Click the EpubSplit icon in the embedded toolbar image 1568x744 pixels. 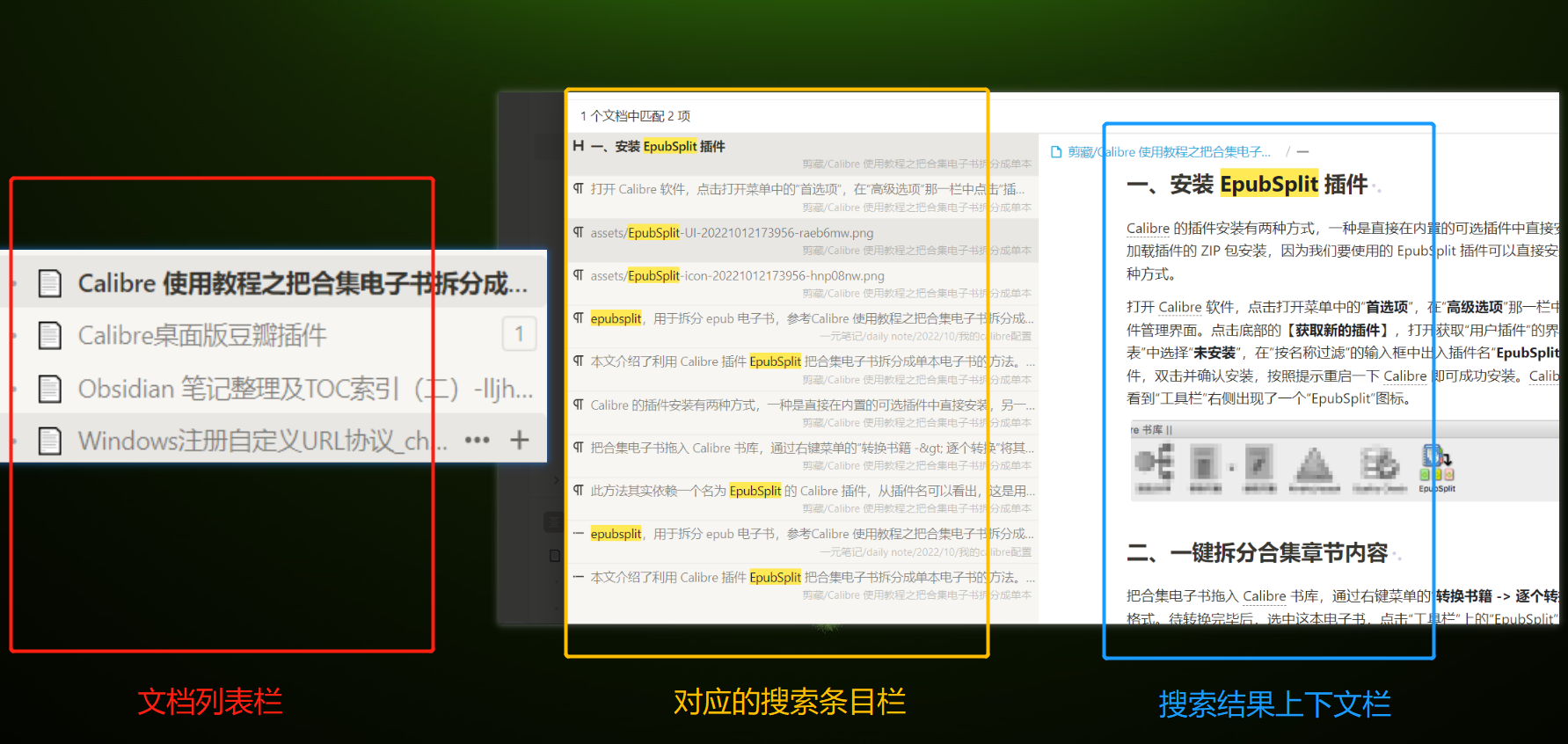pos(1436,467)
